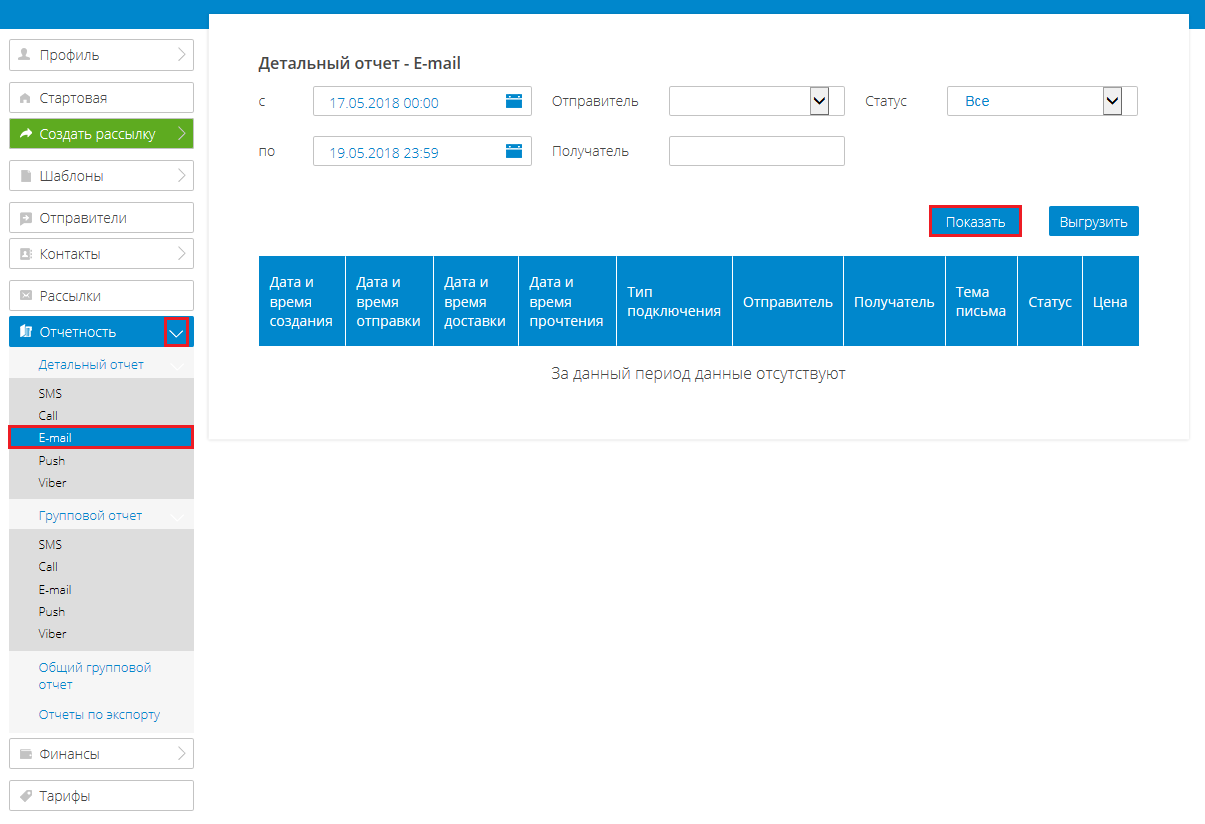
Task: Open the Отправители section
Action: click(101, 218)
